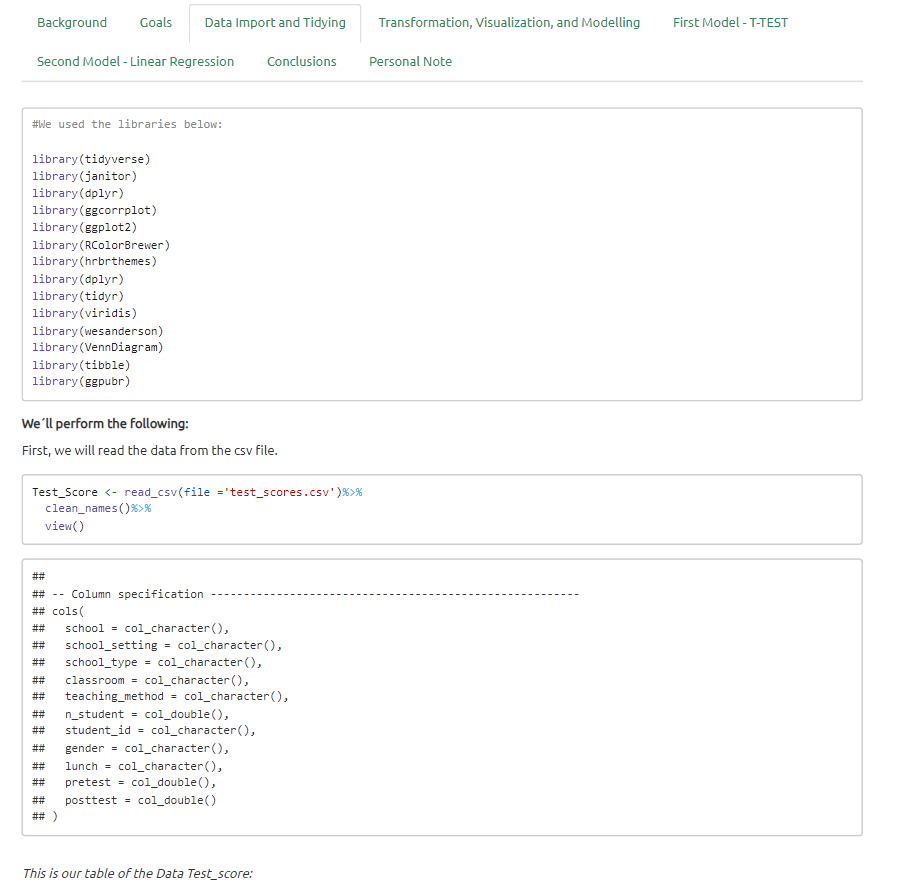The image size is (897, 893).
Task: Click the library(VennDiagram) line
Action: (x=98, y=347)
